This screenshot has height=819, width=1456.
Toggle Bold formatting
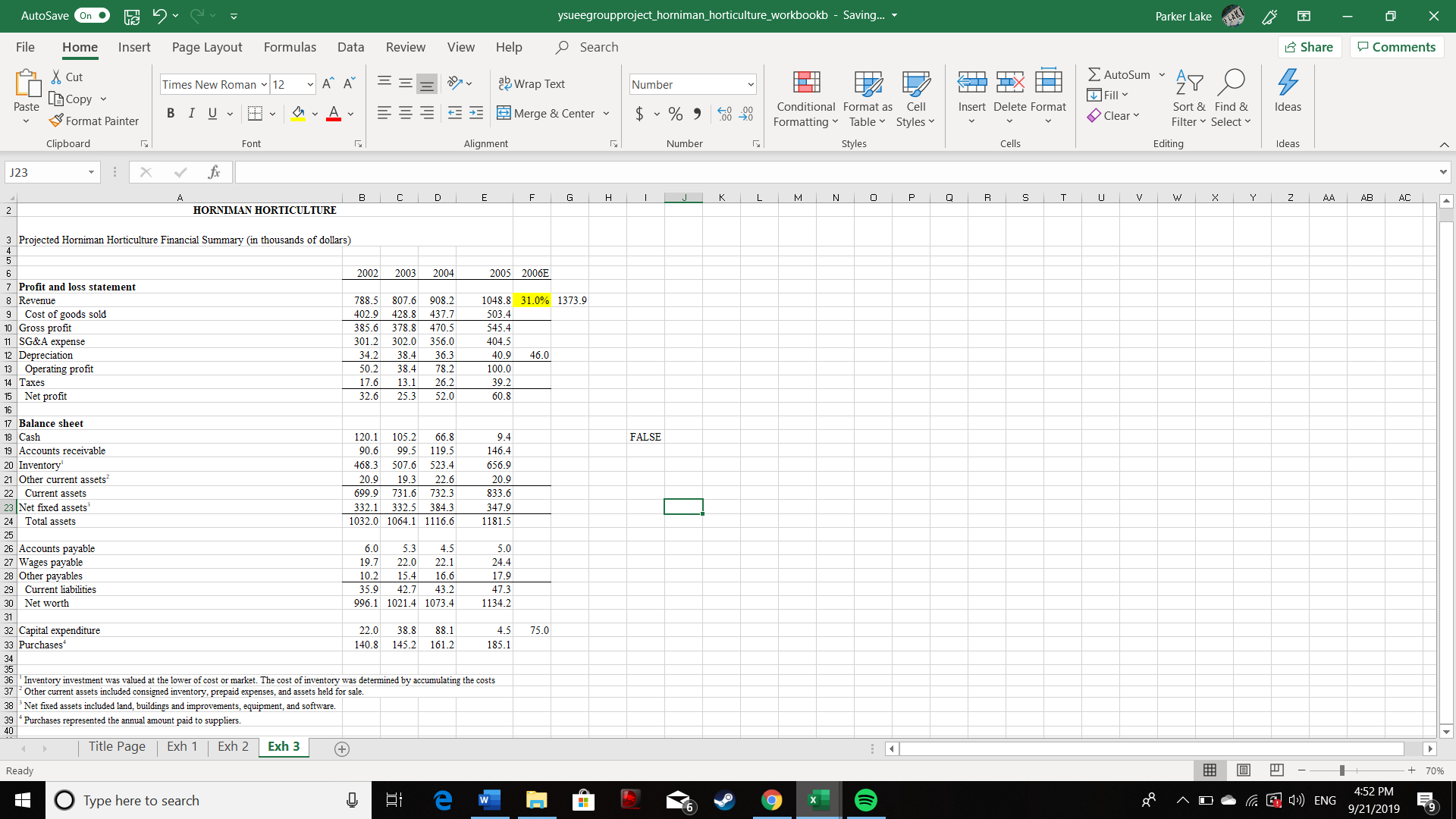(171, 113)
